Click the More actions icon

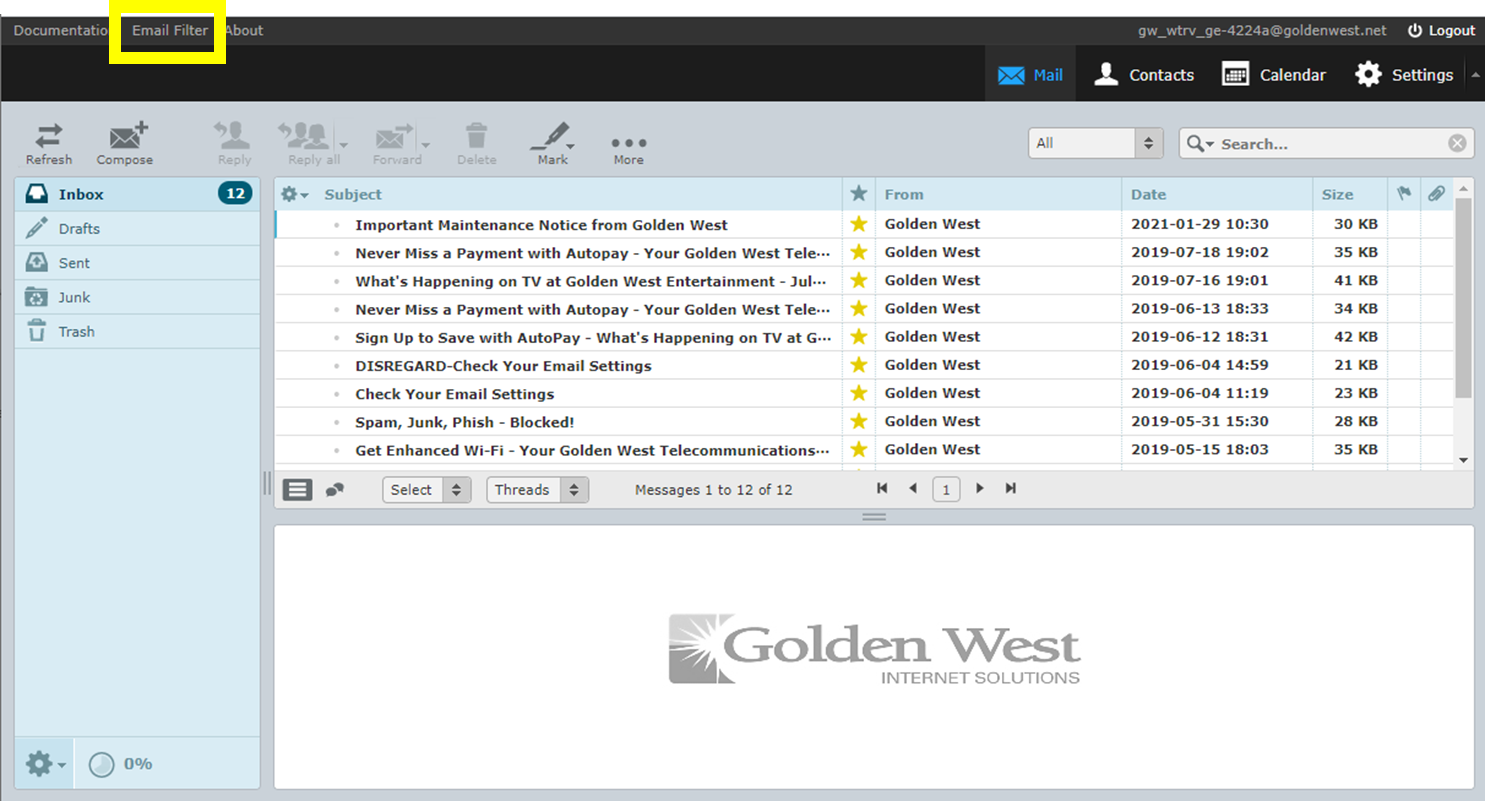tap(628, 142)
